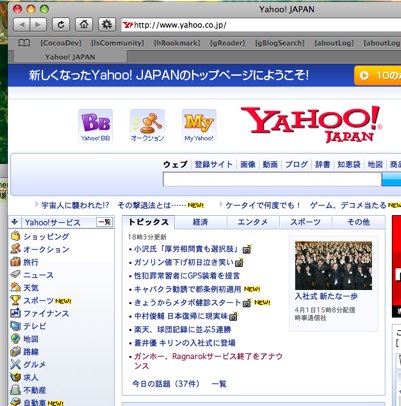The width and height of the screenshot is (401, 406).
Task: Open the 一覧 button in the Yahoo!サービス header
Action: (104, 222)
